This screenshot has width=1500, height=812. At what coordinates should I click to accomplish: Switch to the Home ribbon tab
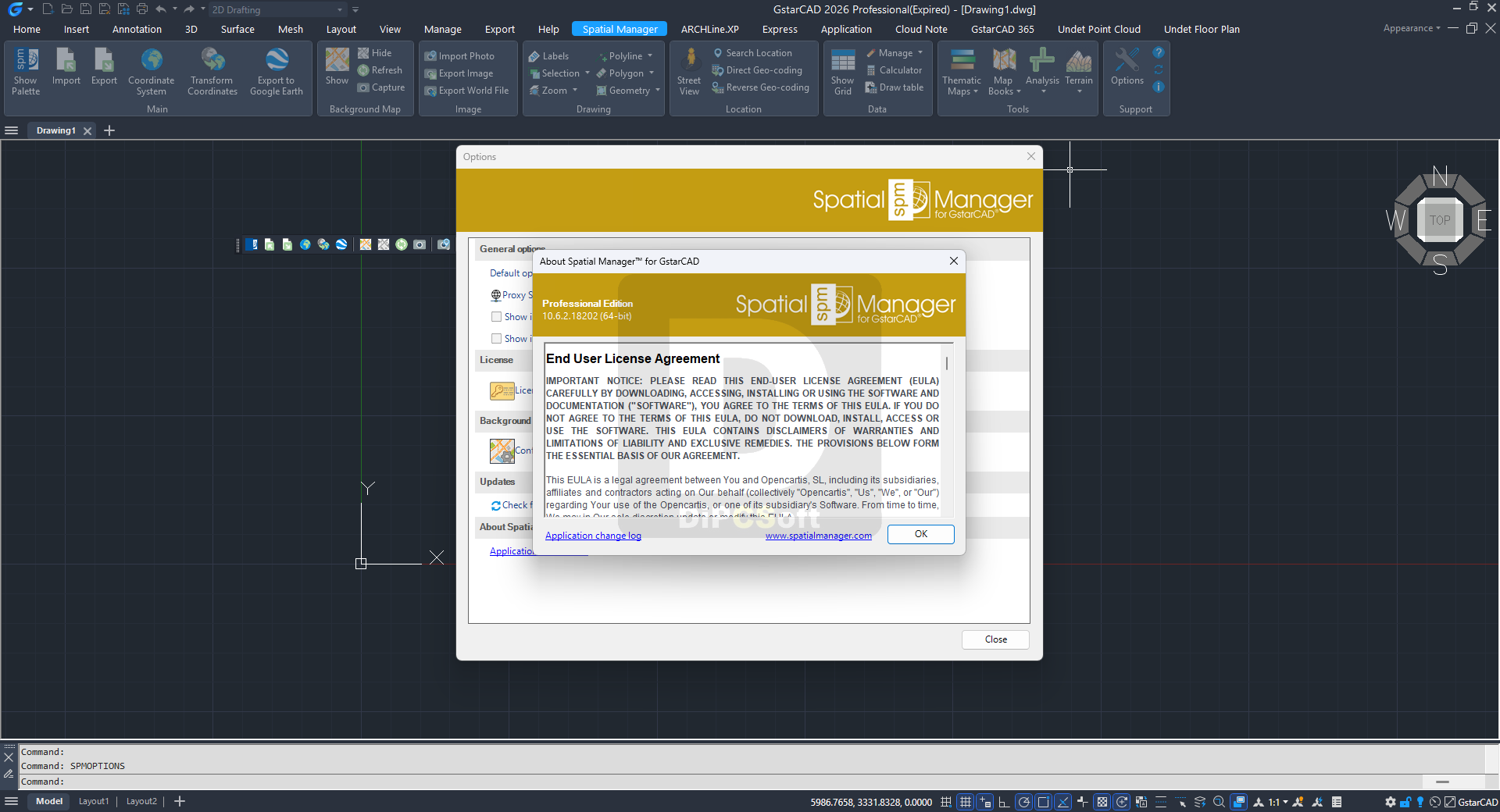[27, 30]
